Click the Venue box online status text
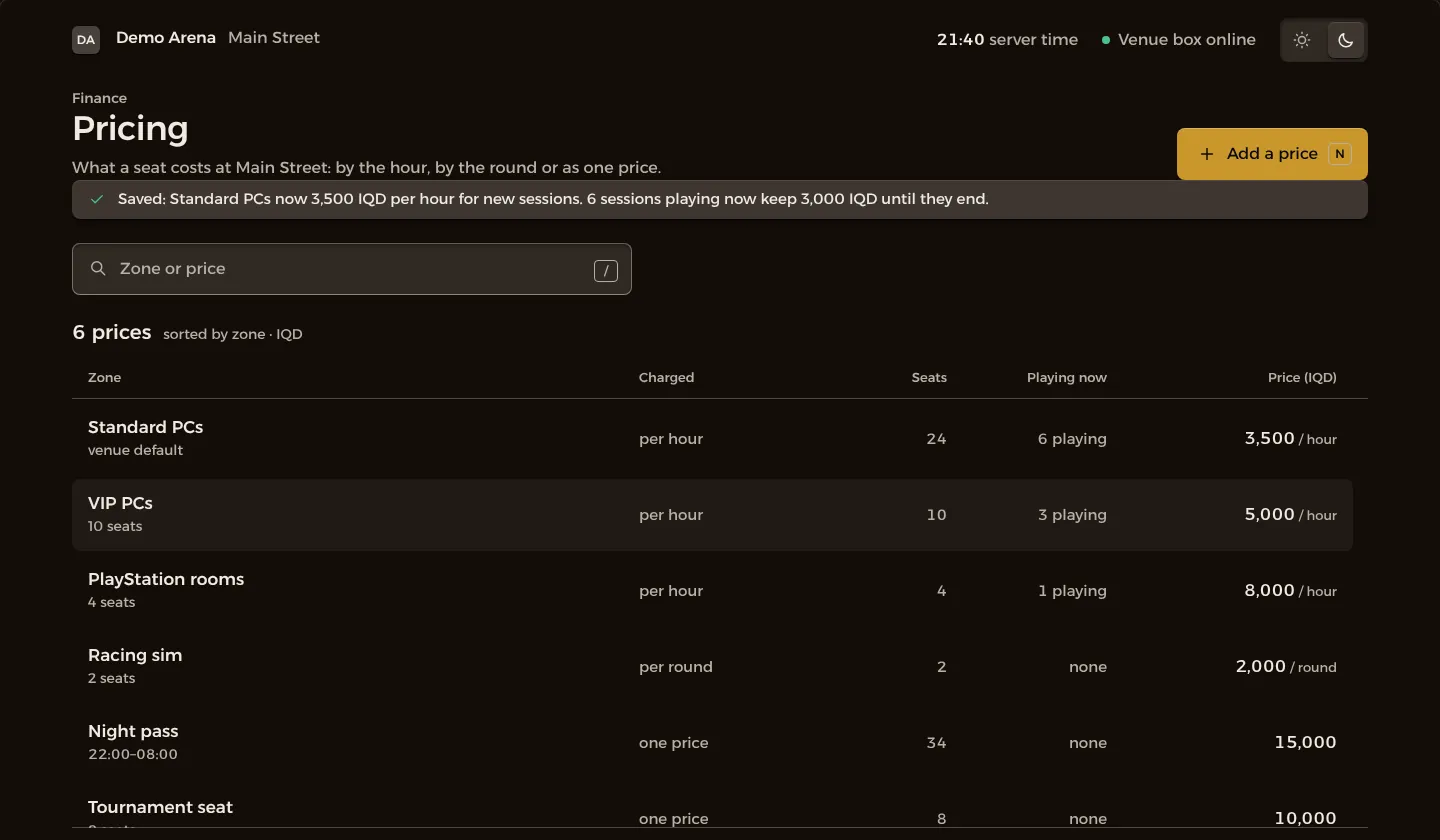The width and height of the screenshot is (1440, 840). (x=1187, y=40)
